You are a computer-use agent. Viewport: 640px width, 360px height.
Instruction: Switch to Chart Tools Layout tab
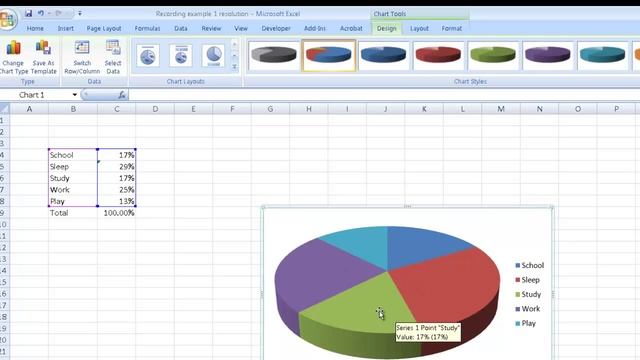click(419, 28)
